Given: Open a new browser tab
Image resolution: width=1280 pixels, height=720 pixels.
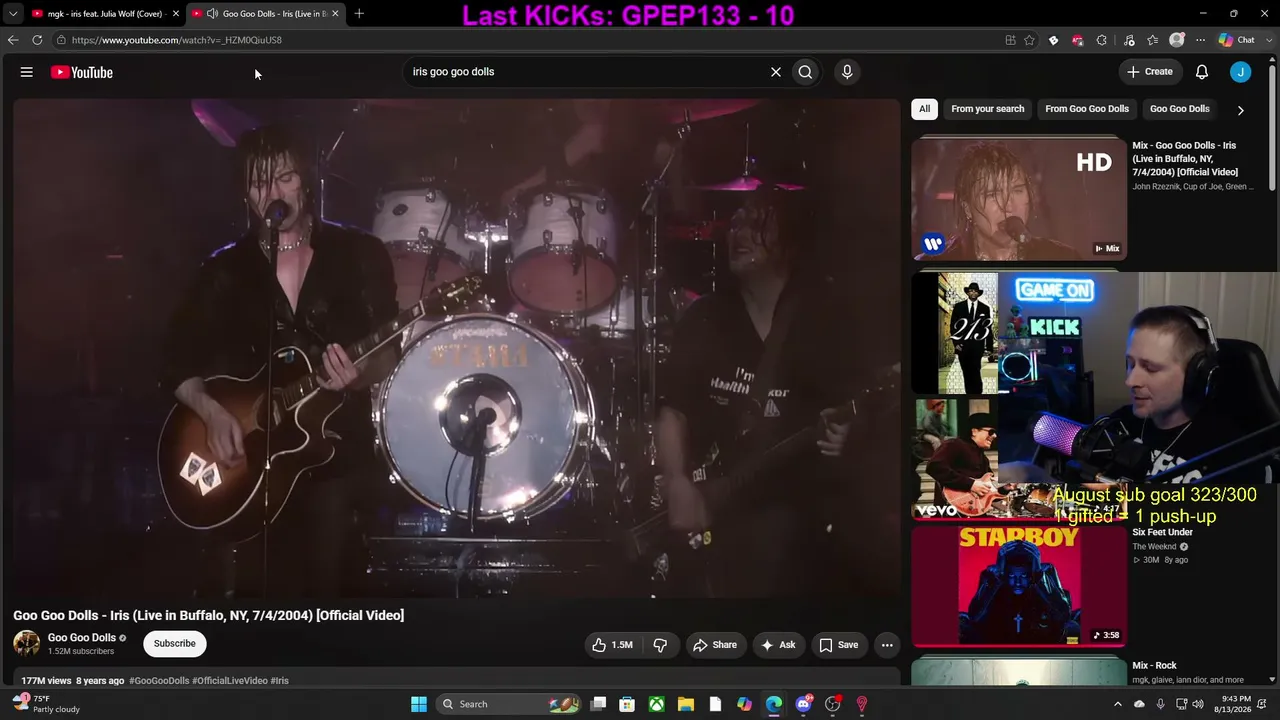Looking at the screenshot, I should [x=359, y=13].
